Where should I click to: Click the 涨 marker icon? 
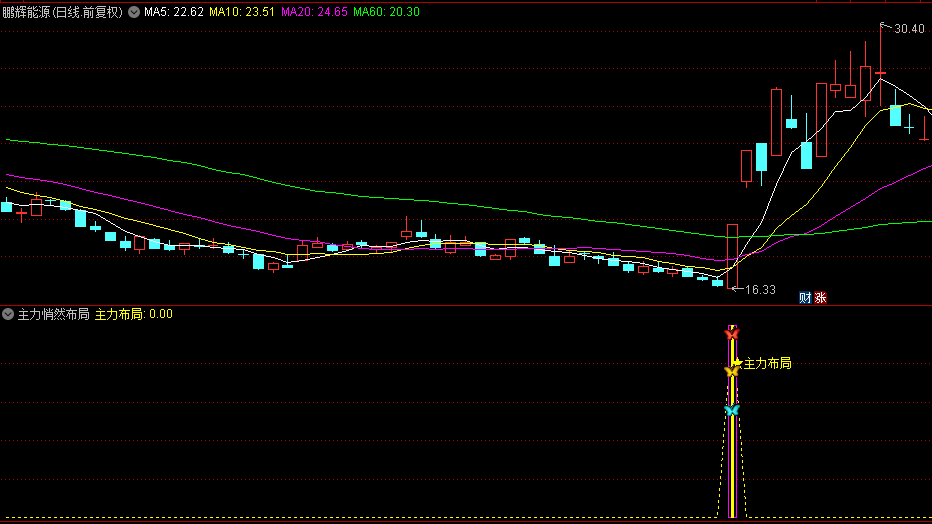820,298
